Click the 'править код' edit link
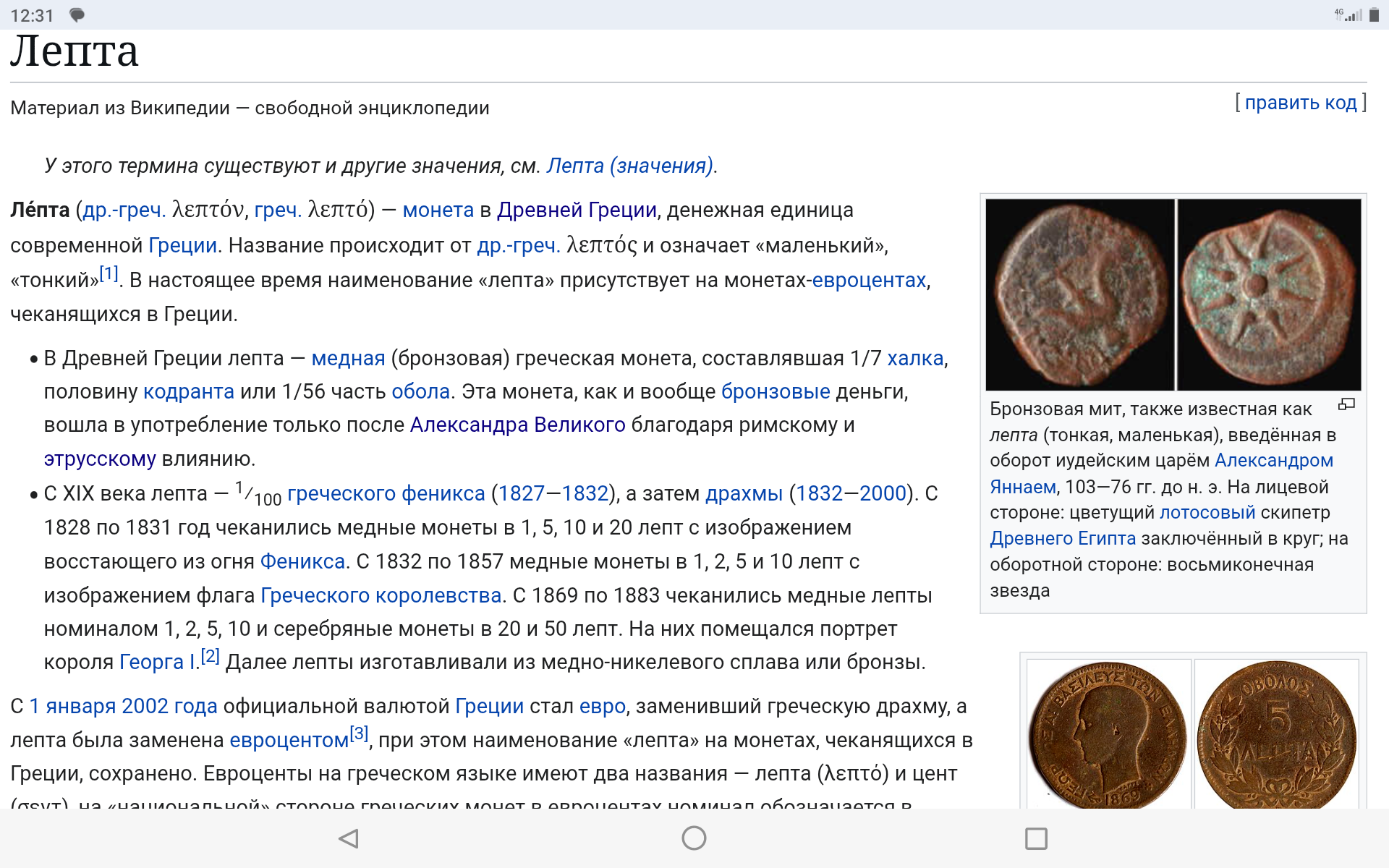This screenshot has width=1389, height=868. click(x=1300, y=103)
